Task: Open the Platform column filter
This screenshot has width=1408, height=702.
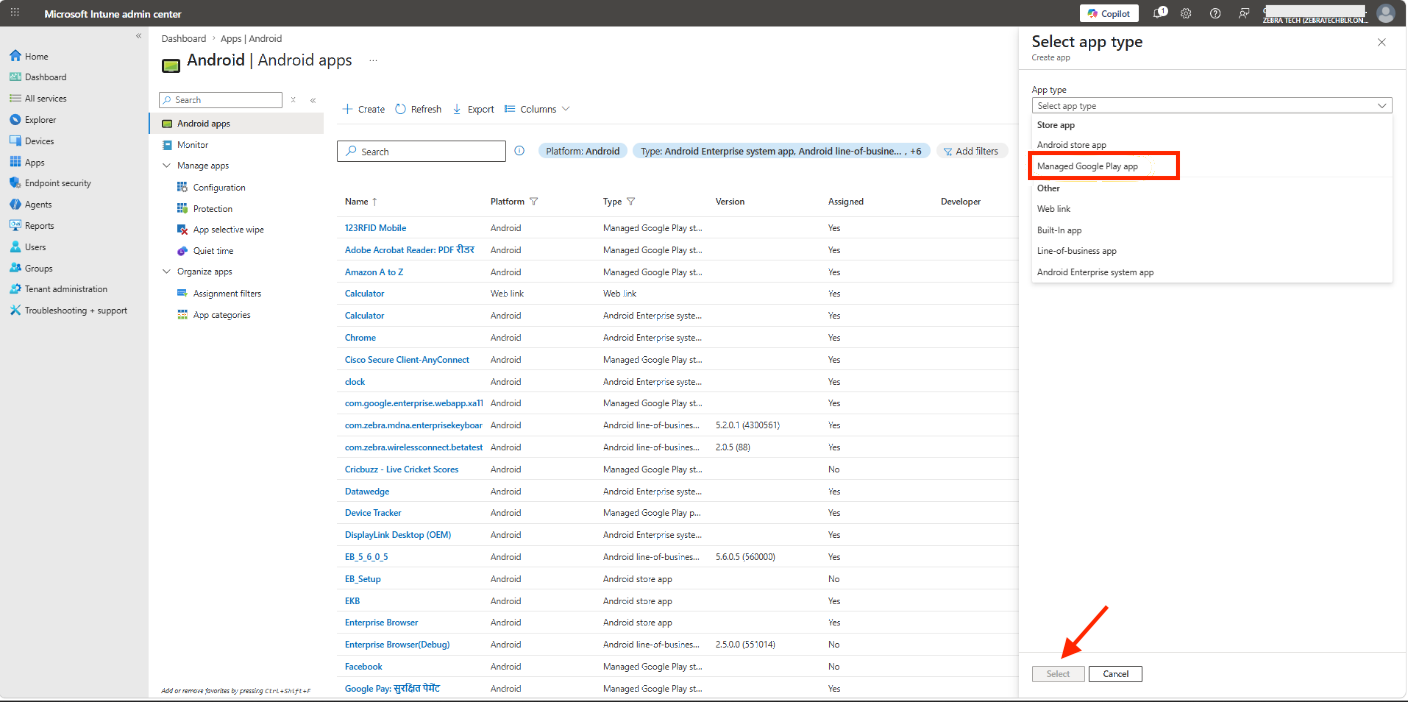Action: coord(534,201)
